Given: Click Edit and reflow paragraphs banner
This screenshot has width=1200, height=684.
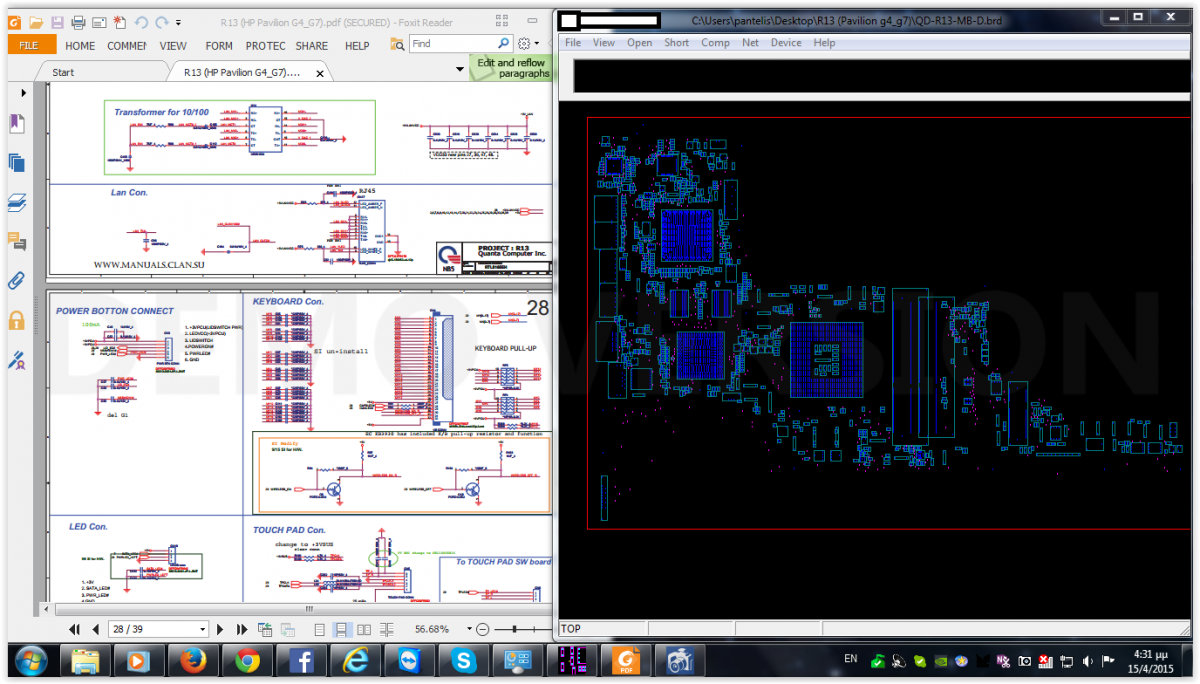Looking at the screenshot, I should coord(511,68).
